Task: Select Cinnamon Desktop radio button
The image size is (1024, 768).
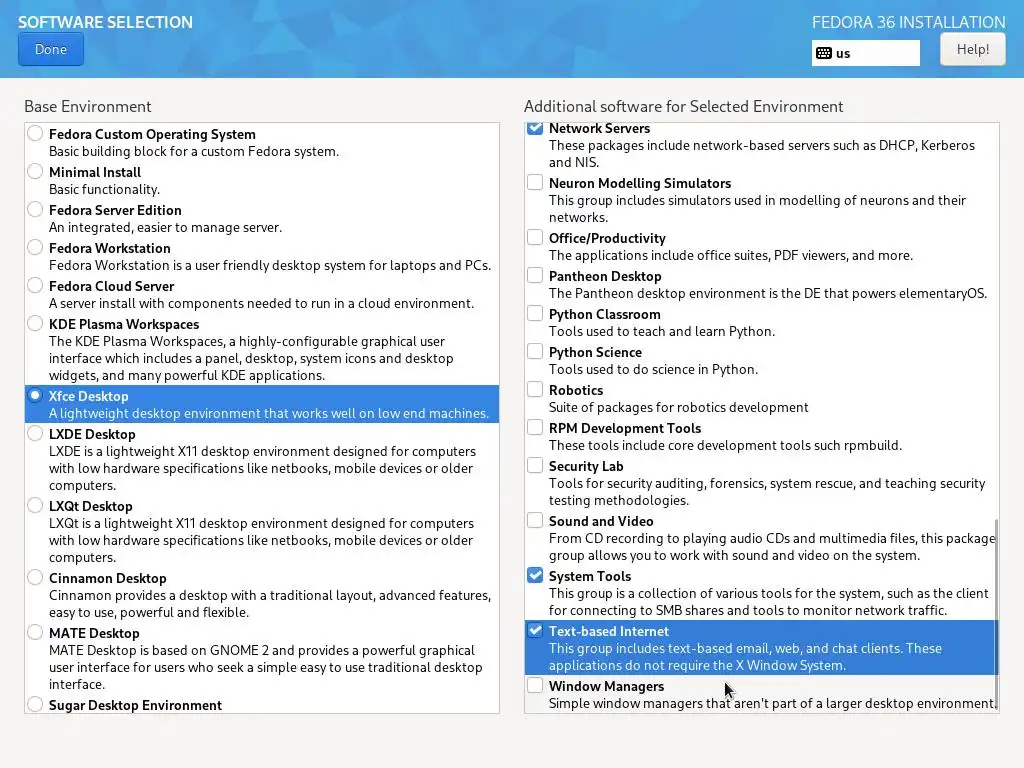Action: click(x=35, y=577)
